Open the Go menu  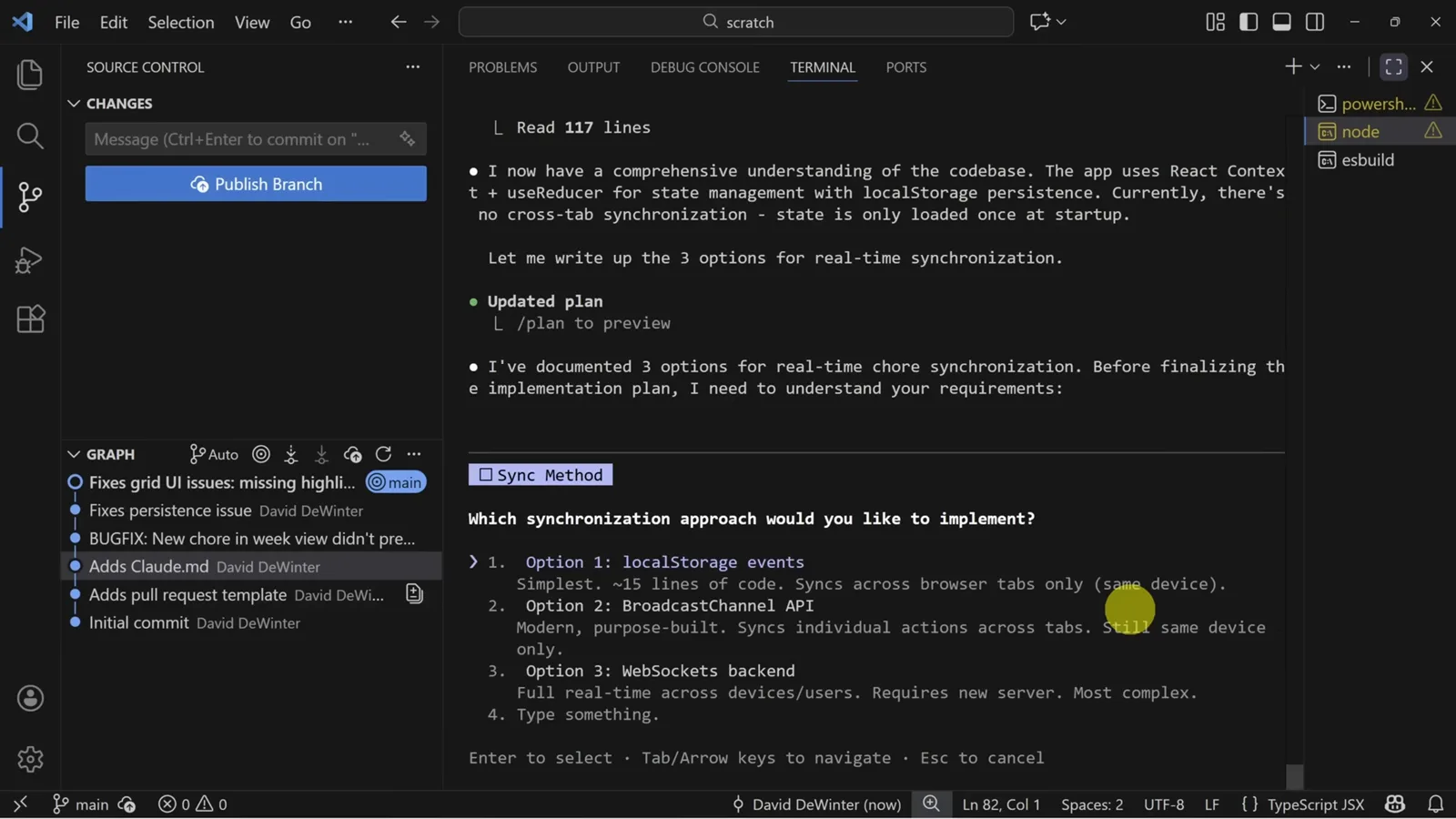tap(300, 22)
